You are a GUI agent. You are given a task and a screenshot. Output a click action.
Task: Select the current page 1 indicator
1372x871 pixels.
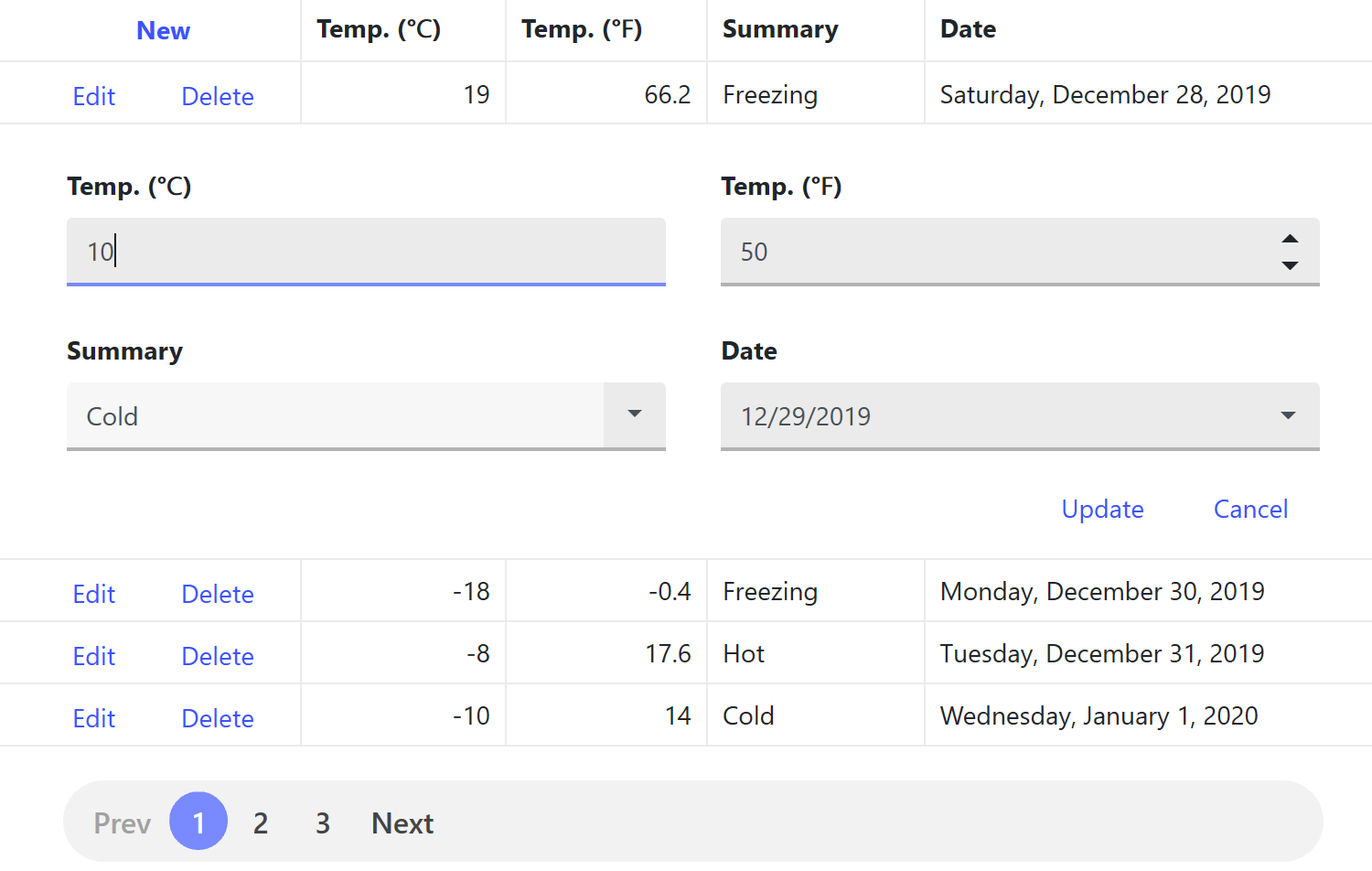click(198, 822)
